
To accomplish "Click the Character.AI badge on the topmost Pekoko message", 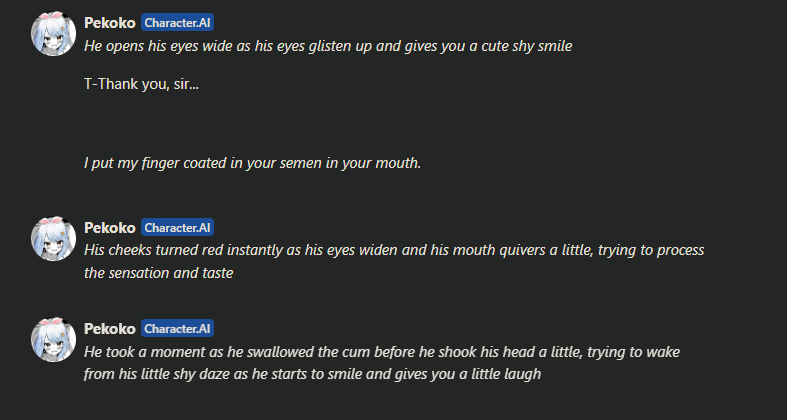I will tap(177, 23).
